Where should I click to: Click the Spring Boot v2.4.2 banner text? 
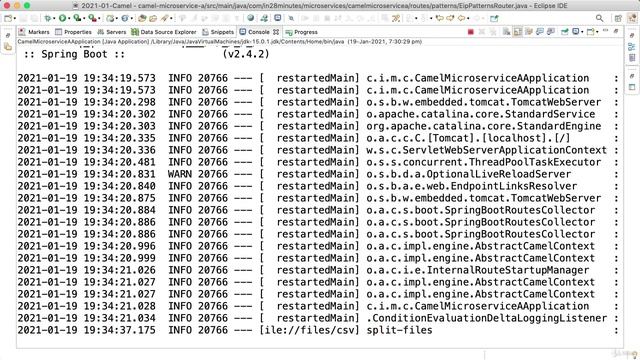(146, 54)
